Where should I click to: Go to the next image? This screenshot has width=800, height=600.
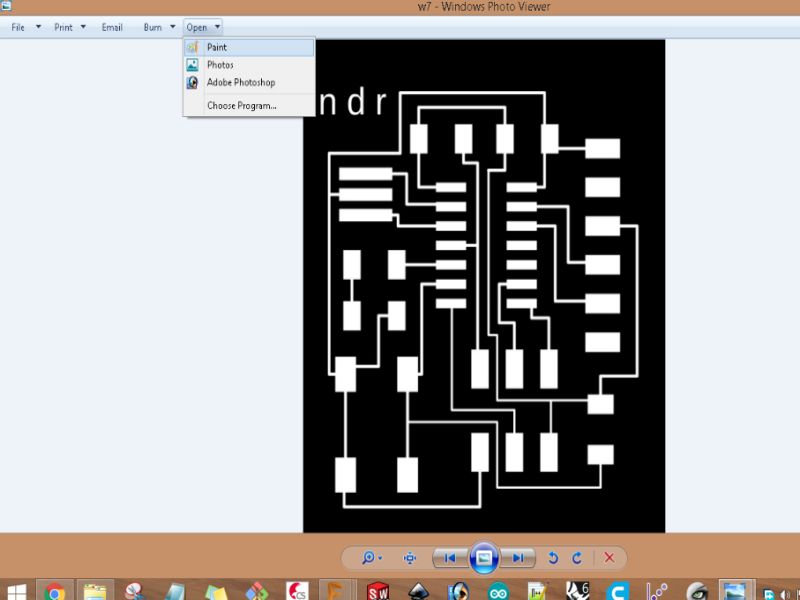point(518,558)
